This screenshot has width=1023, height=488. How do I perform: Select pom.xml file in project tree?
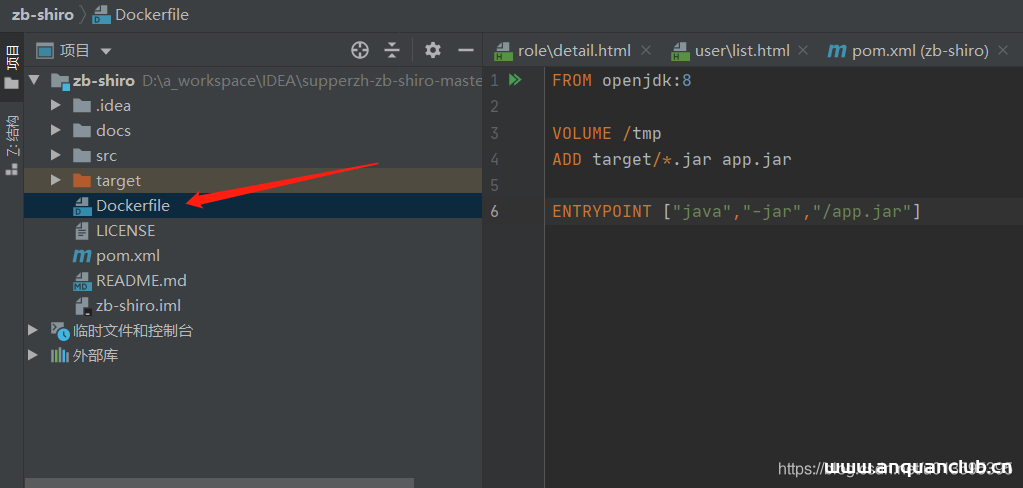tap(127, 256)
